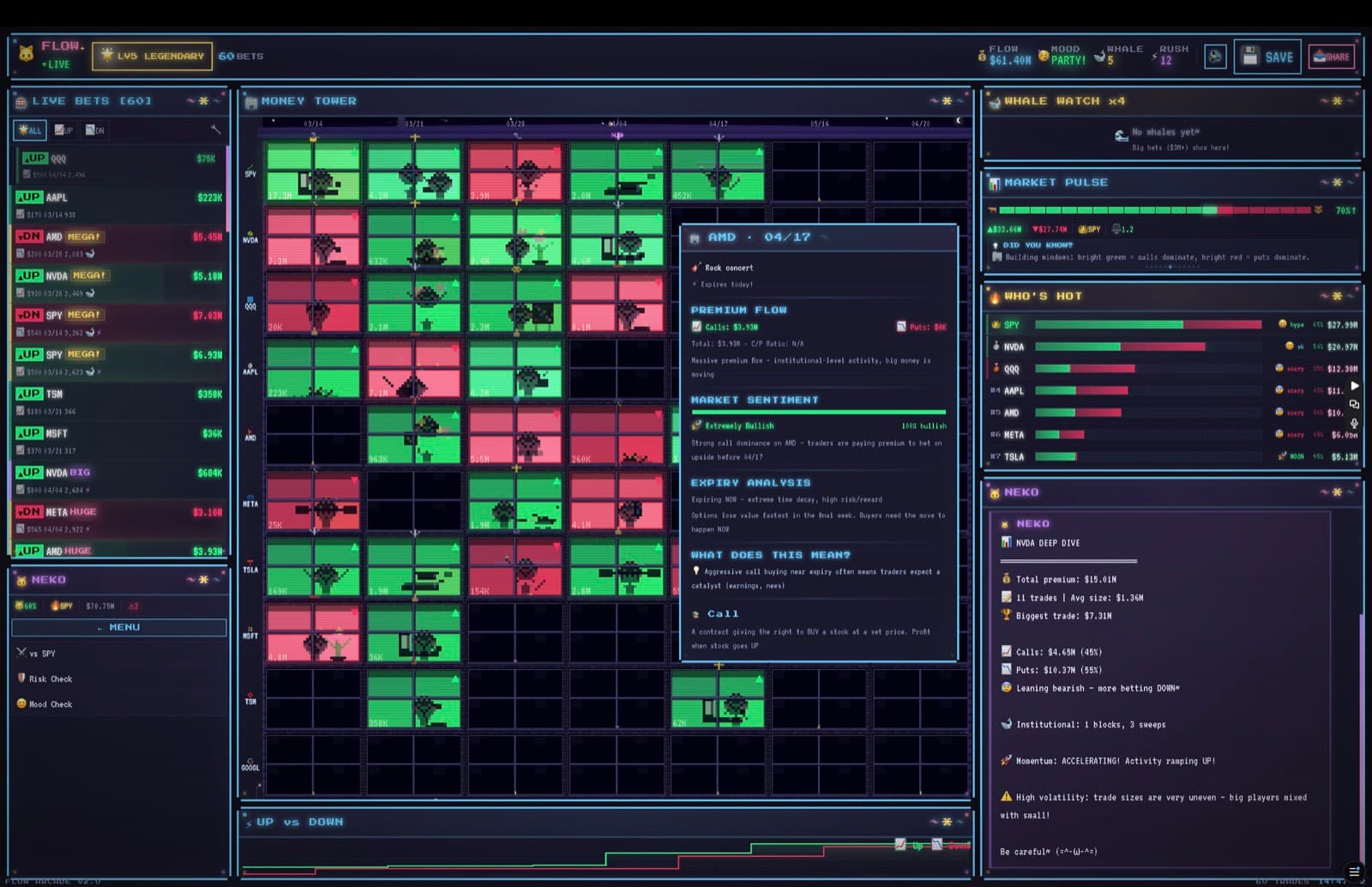This screenshot has width=1372, height=887.
Task: Open the hamburger menu at bottom right
Action: [1354, 872]
